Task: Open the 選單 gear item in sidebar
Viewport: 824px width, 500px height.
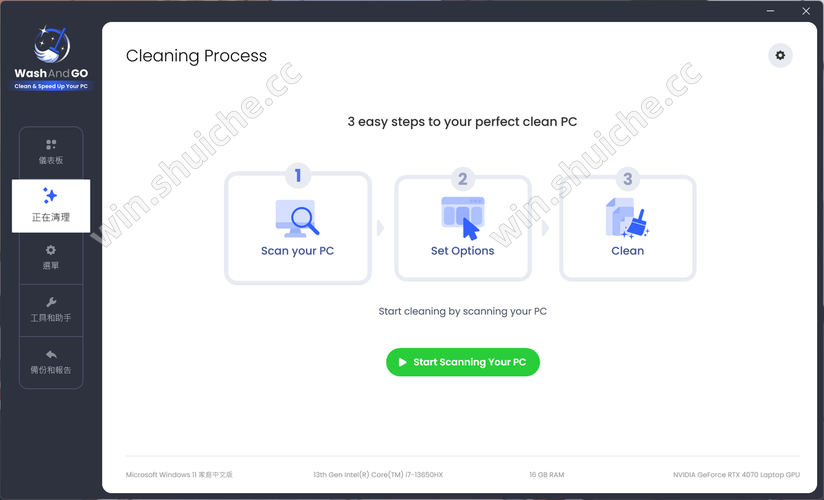Action: coord(51,258)
